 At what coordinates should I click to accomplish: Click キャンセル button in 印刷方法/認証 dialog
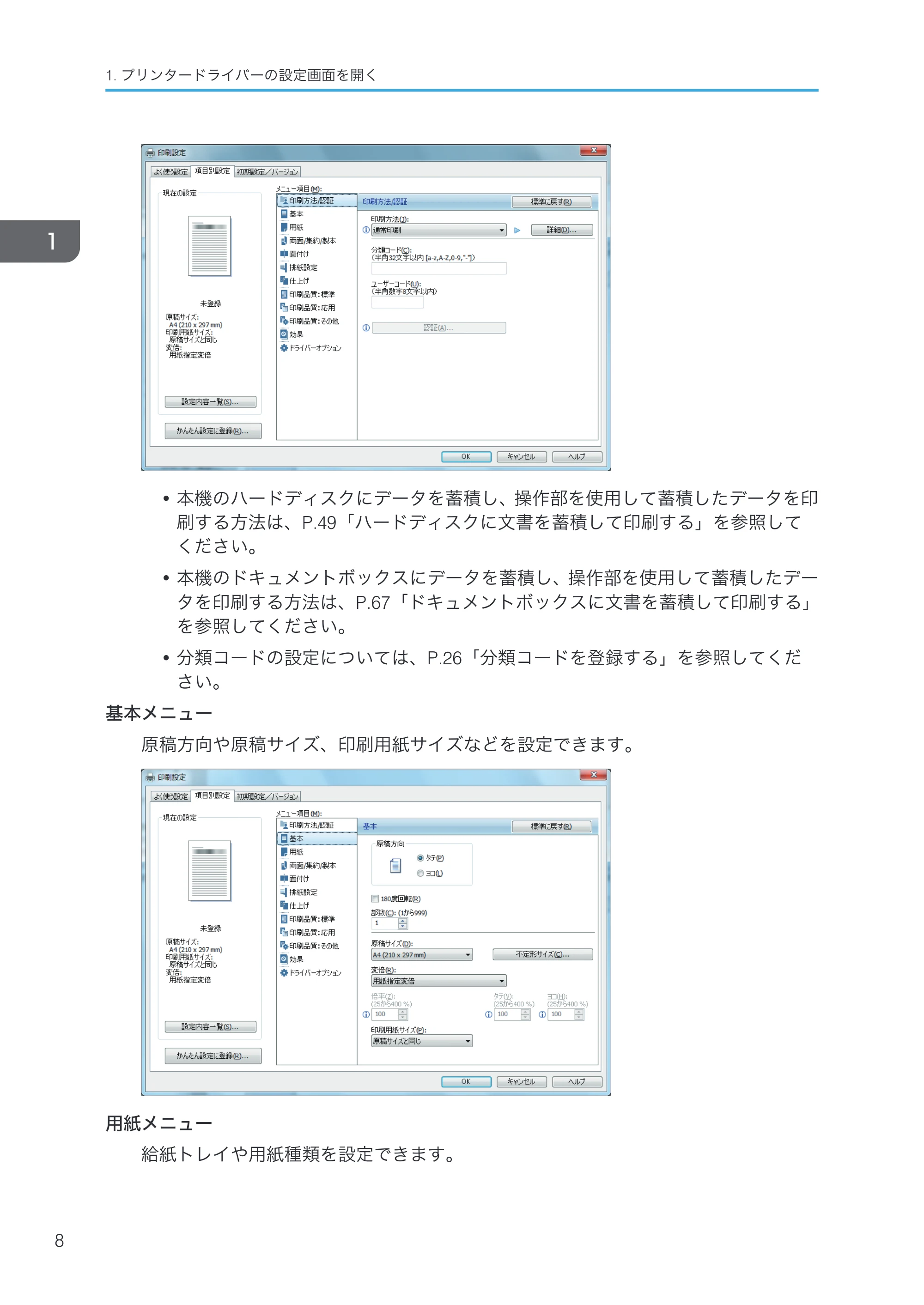(x=521, y=457)
